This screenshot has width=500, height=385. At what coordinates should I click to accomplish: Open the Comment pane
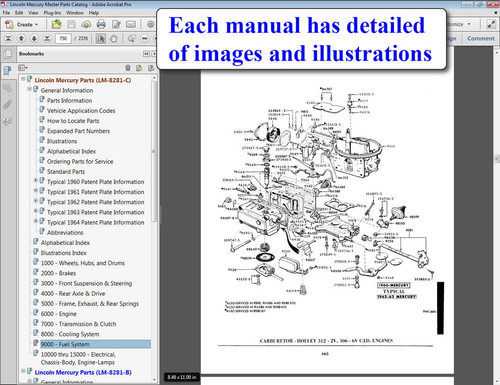click(481, 39)
